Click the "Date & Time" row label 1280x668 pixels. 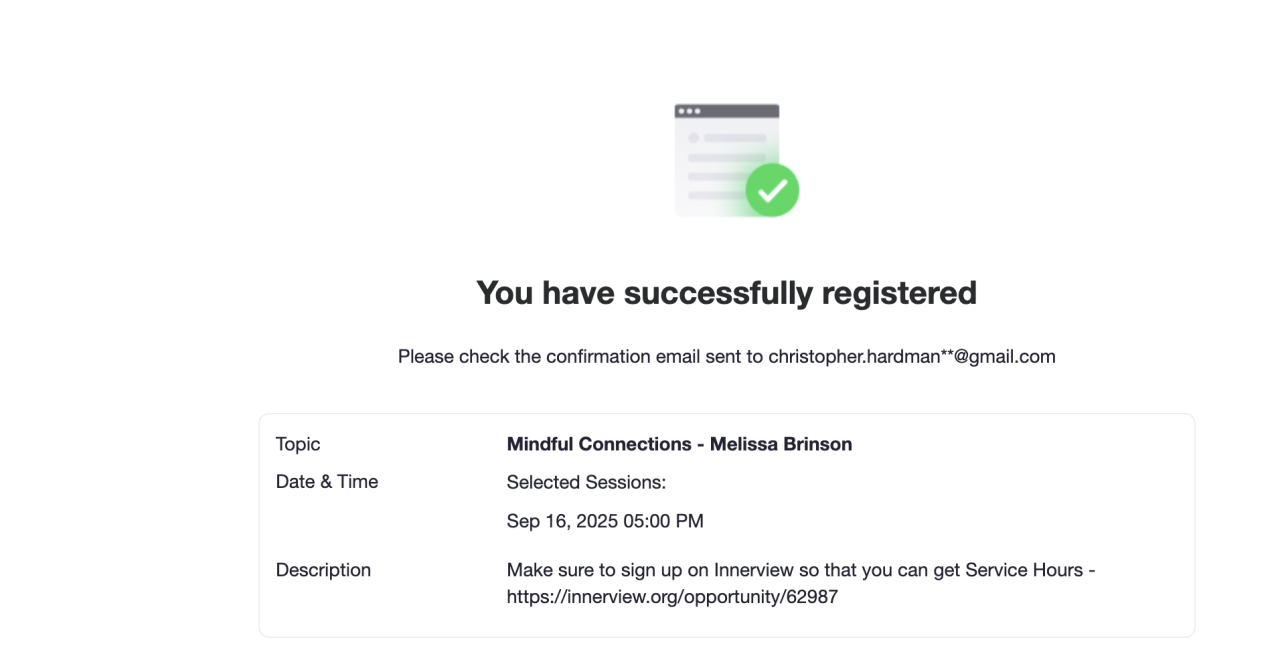point(327,482)
